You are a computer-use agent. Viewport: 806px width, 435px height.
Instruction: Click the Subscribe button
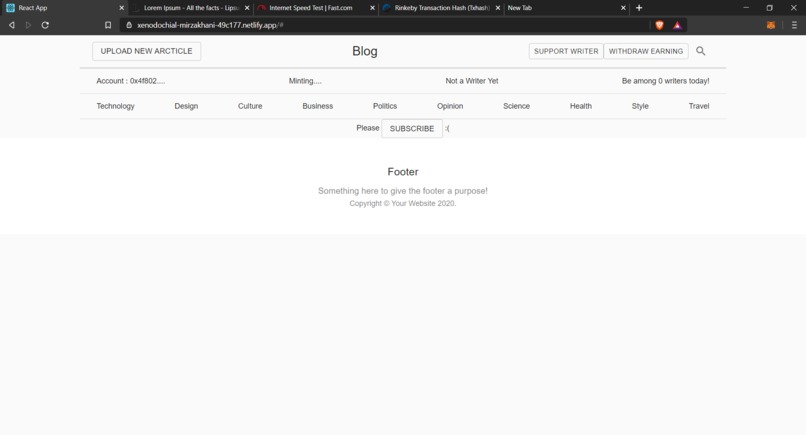[x=412, y=129]
